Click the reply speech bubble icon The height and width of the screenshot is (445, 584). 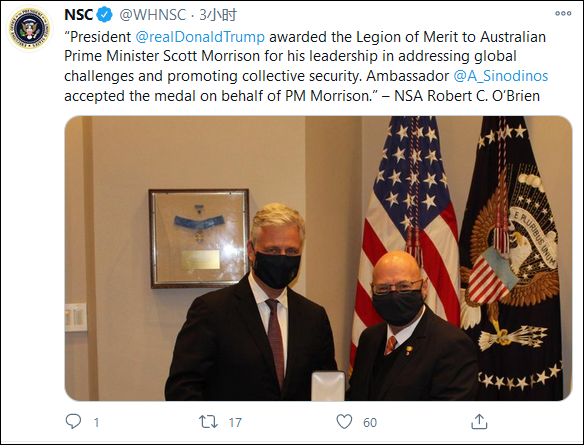pyautogui.click(x=73, y=422)
